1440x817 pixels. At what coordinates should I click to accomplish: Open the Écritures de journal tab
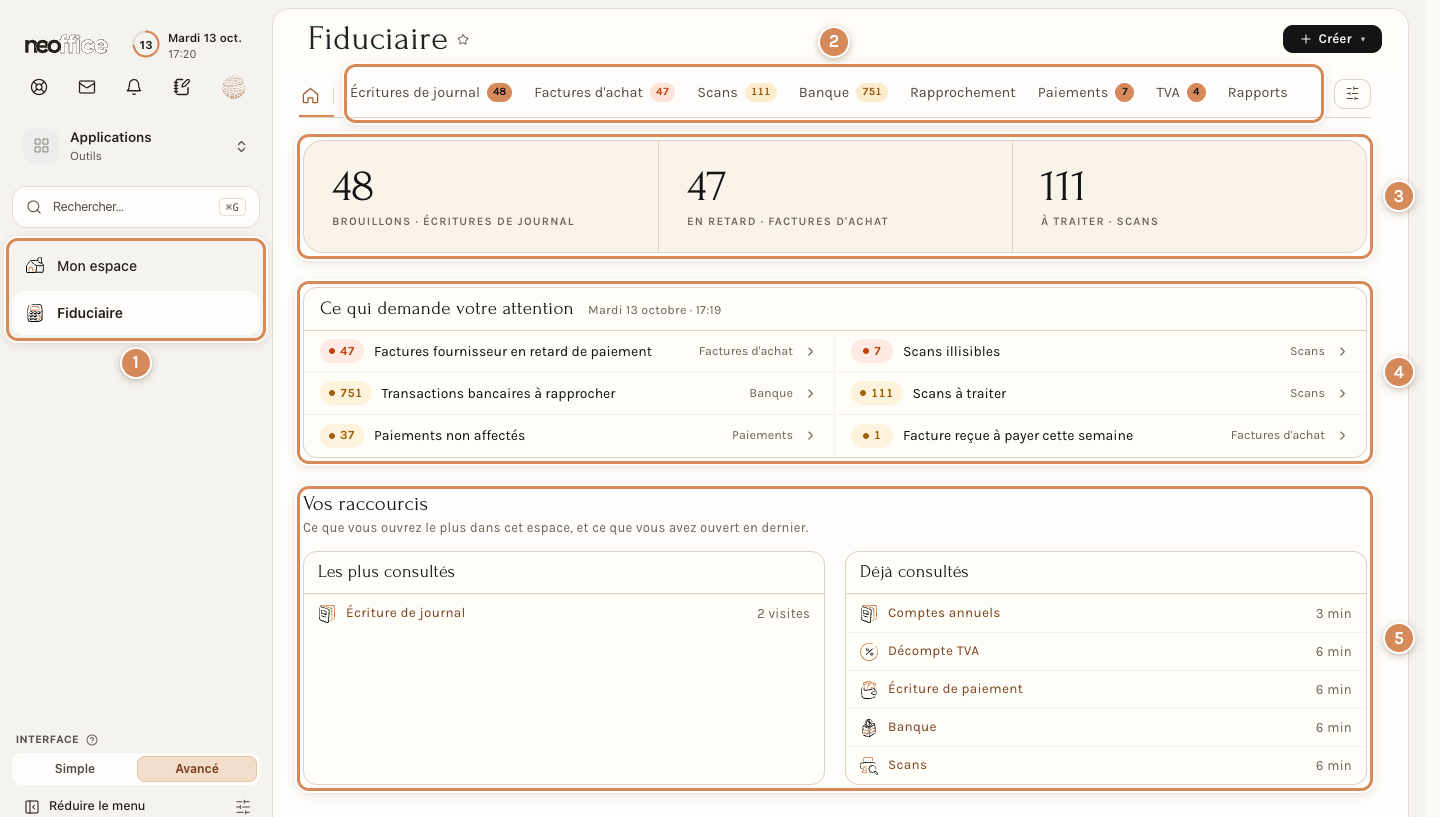pos(431,93)
